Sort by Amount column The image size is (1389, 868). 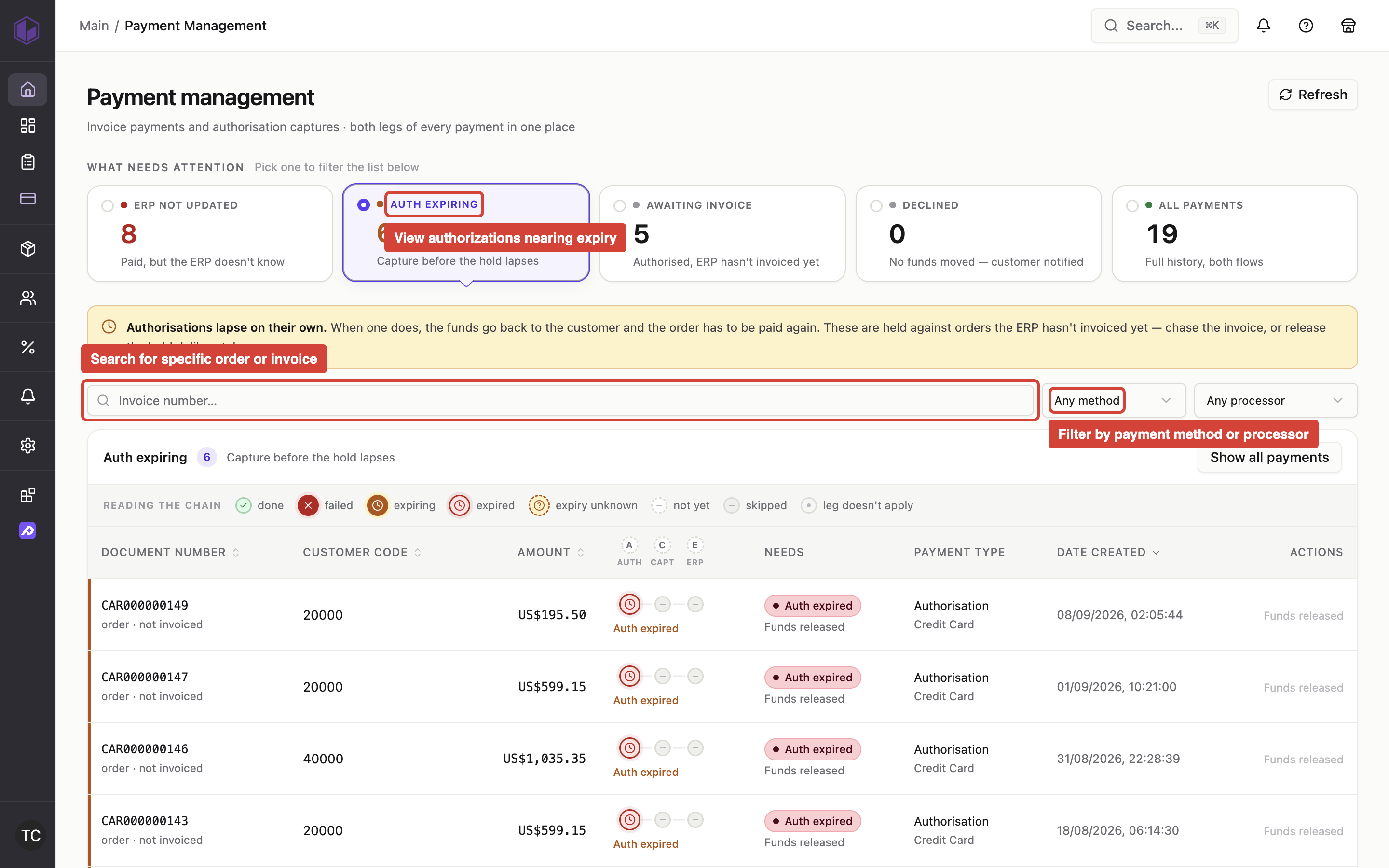[x=551, y=552]
